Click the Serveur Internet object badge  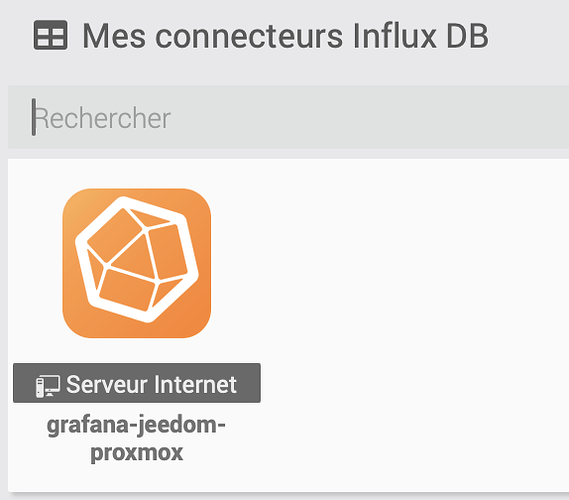pyautogui.click(x=137, y=383)
